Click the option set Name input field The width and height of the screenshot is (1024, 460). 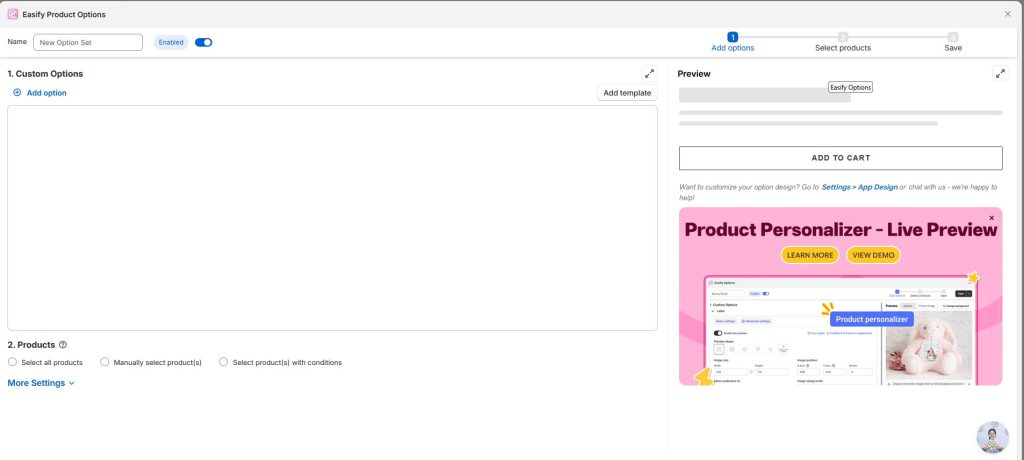pyautogui.click(x=88, y=42)
